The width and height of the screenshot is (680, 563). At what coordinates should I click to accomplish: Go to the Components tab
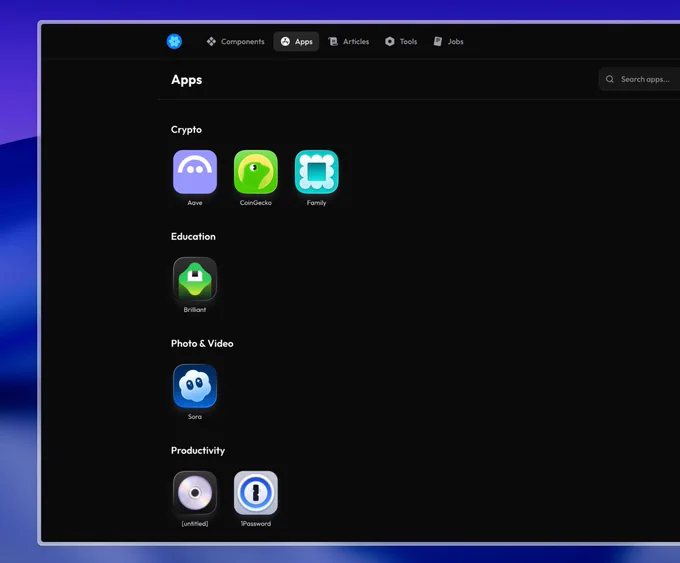(235, 42)
